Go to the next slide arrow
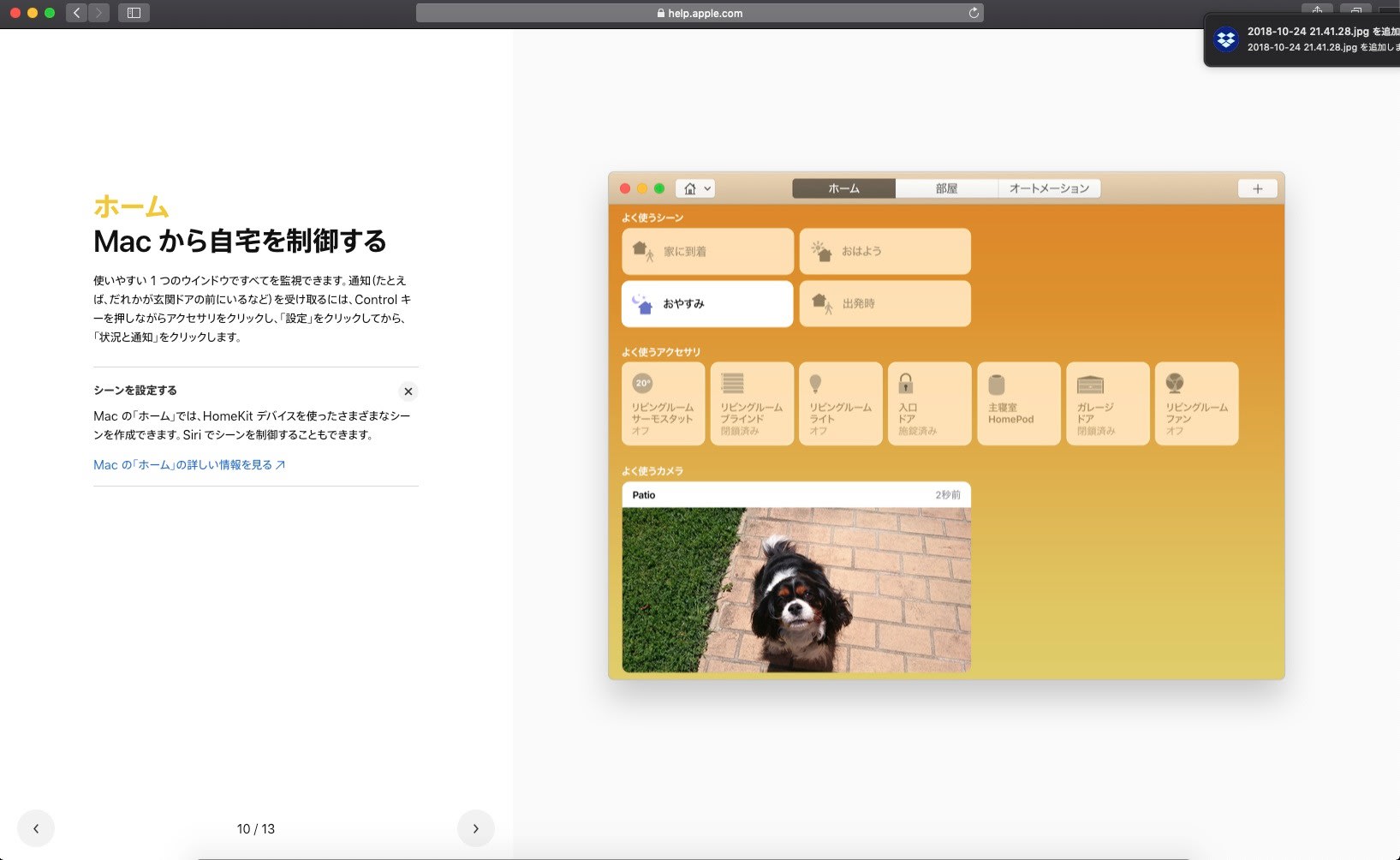This screenshot has height=860, width=1400. pyautogui.click(x=475, y=828)
